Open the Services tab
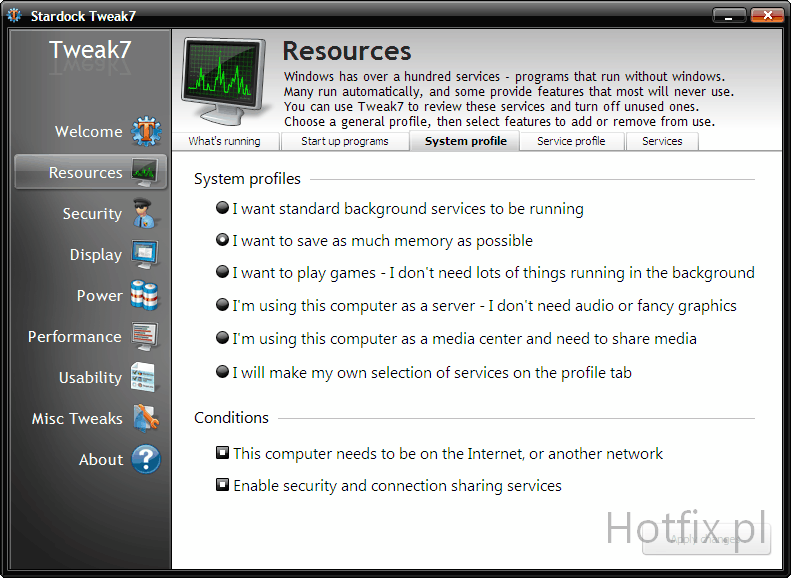 tap(662, 141)
